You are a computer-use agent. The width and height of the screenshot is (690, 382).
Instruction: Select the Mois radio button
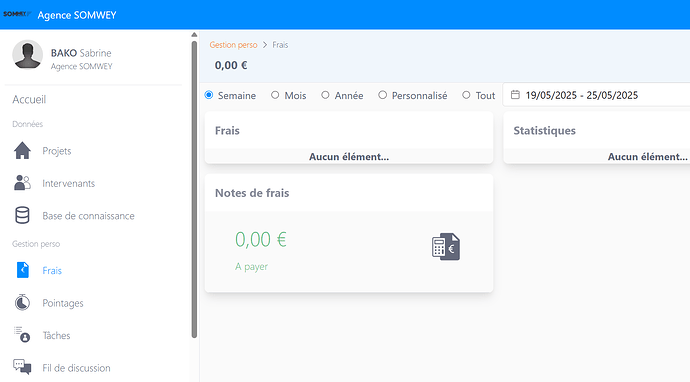[275, 95]
